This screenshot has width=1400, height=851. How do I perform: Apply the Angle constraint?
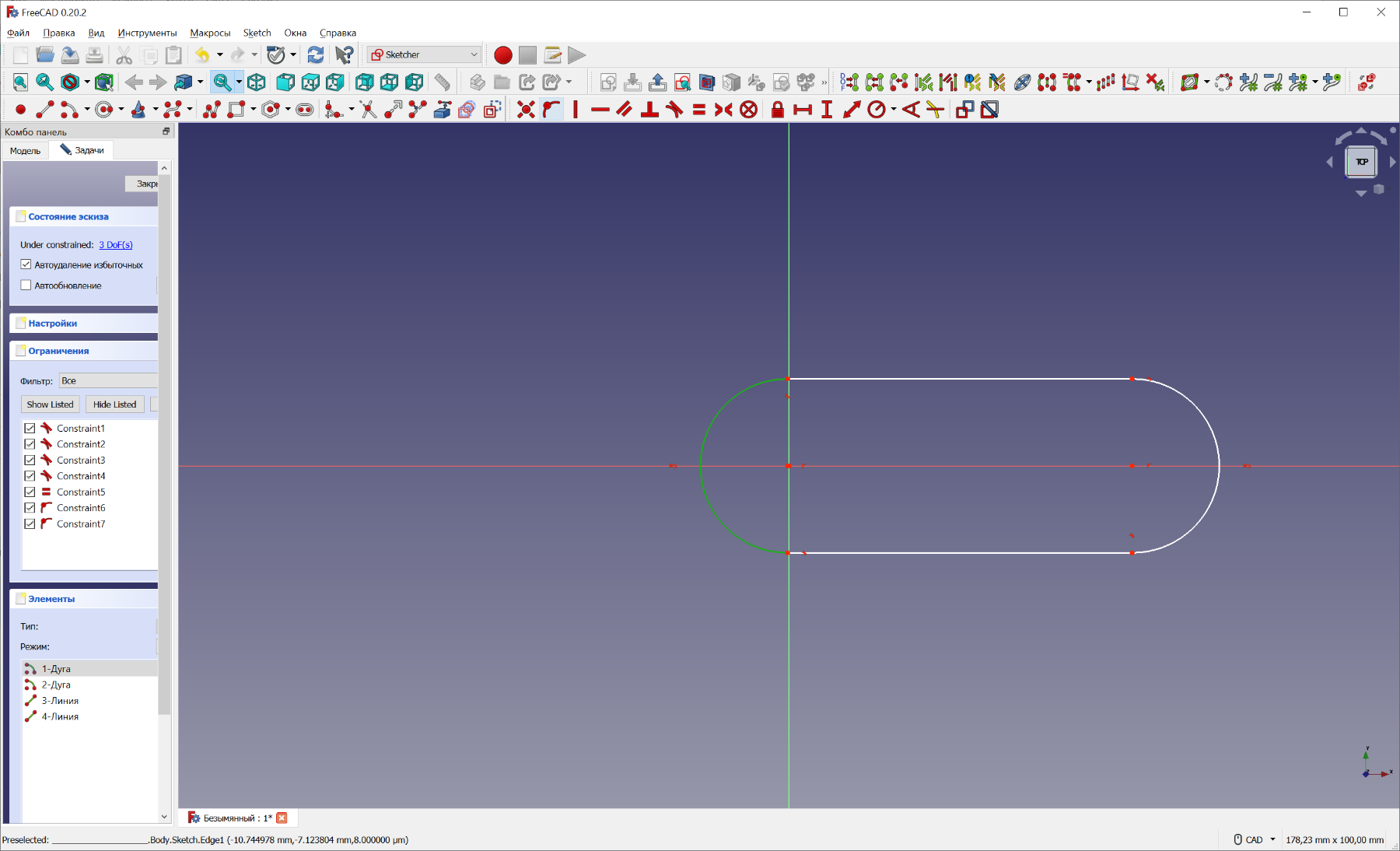pos(911,110)
